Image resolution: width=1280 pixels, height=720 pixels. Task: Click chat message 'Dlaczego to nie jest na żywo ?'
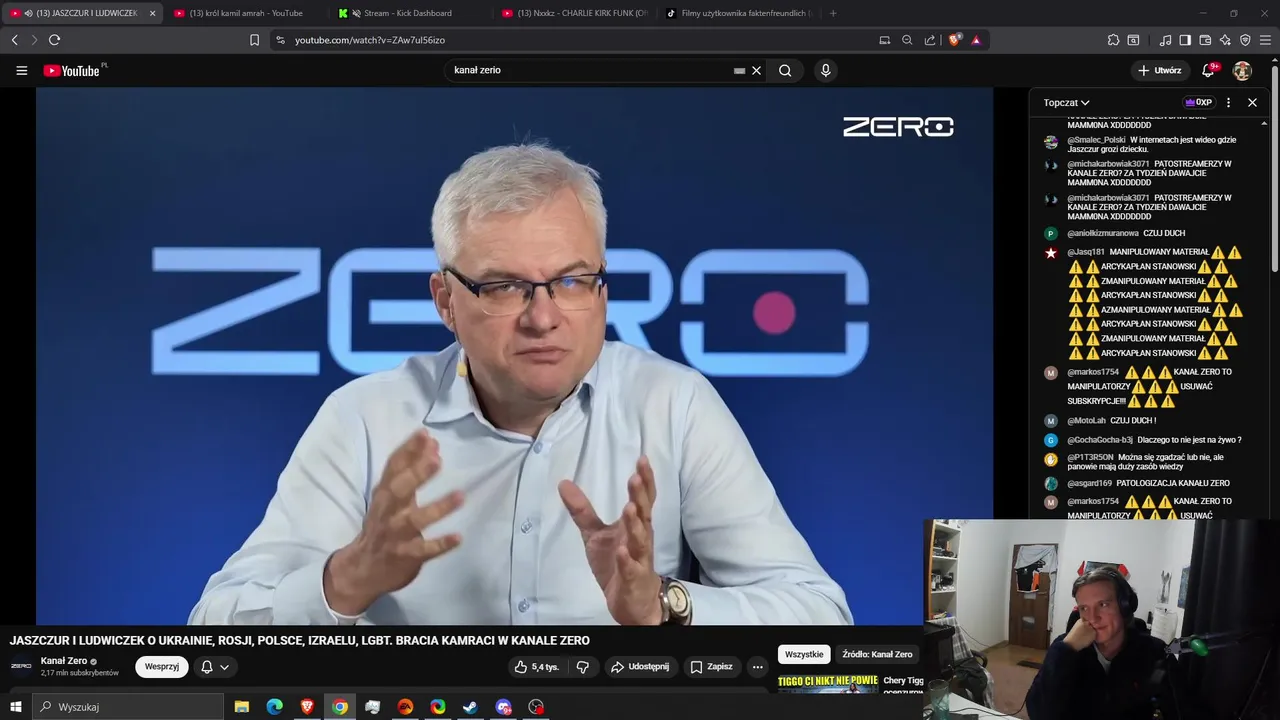(x=1189, y=440)
